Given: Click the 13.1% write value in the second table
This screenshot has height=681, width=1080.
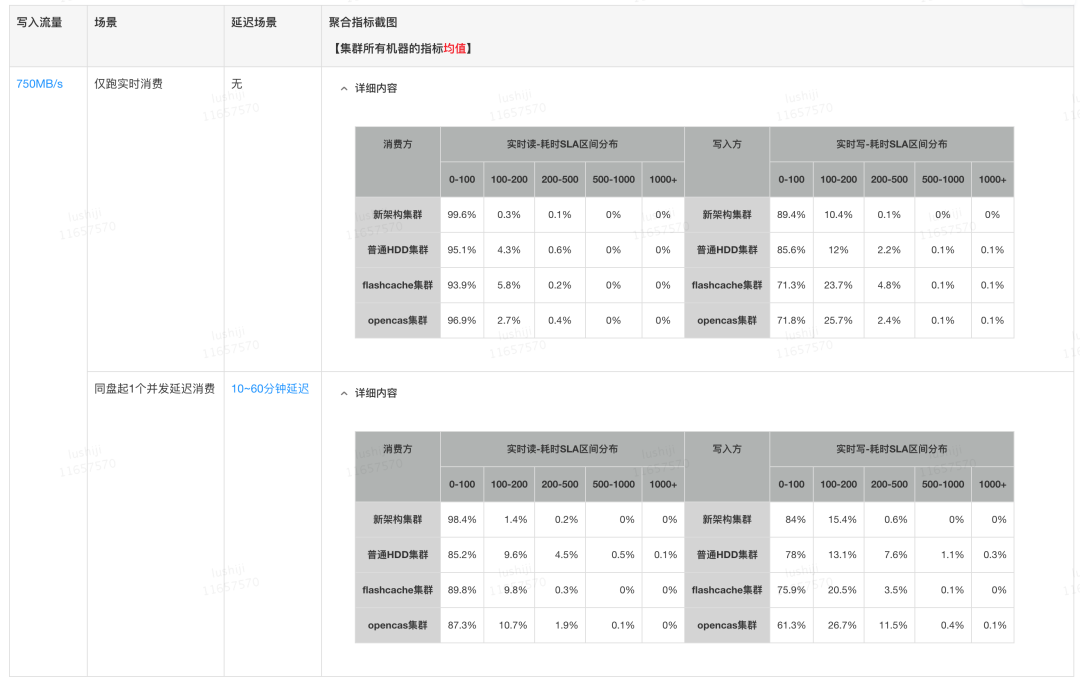Looking at the screenshot, I should click(x=842, y=555).
